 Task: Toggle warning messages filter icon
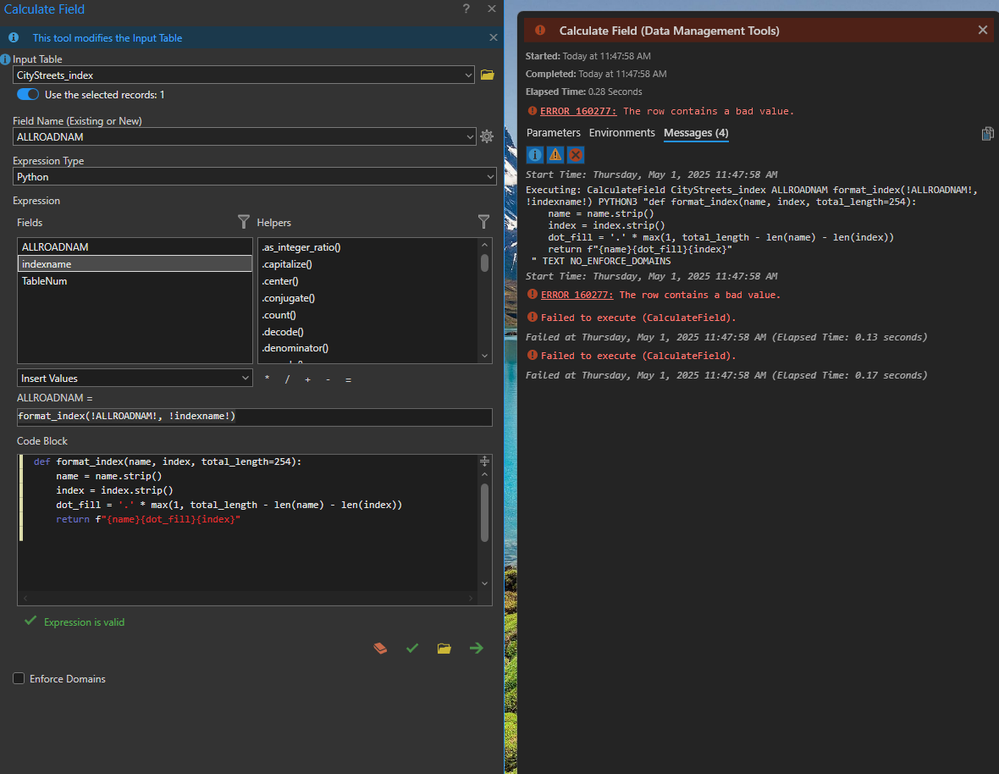555,155
